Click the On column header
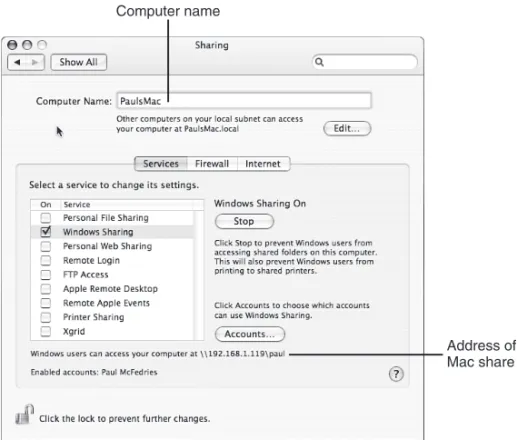 [x=46, y=205]
